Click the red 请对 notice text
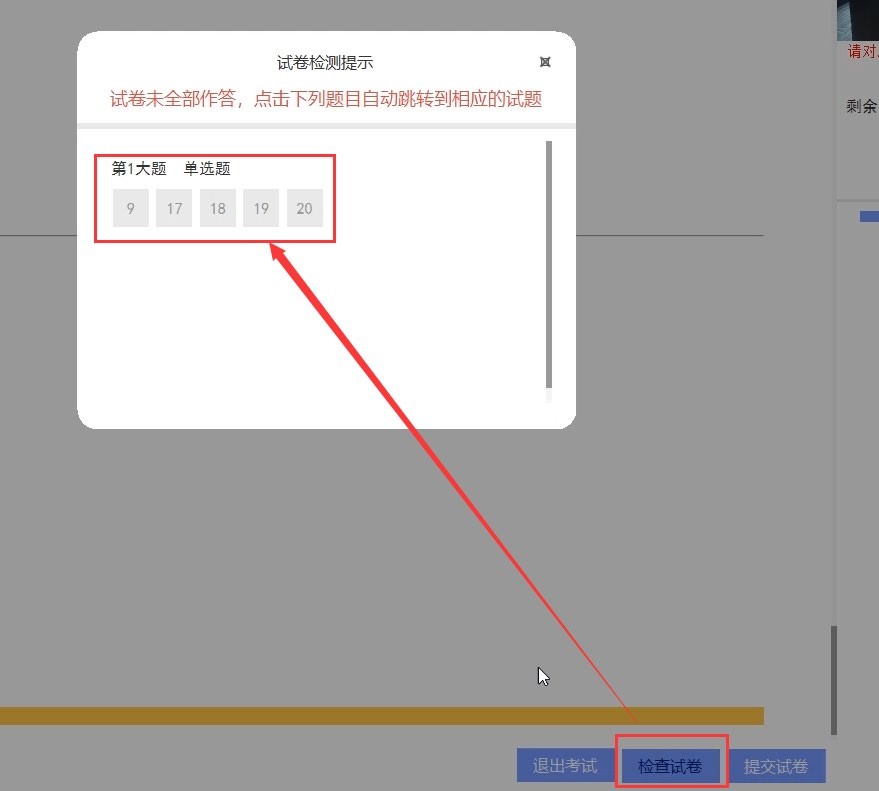The height and width of the screenshot is (791, 879). pos(862,52)
